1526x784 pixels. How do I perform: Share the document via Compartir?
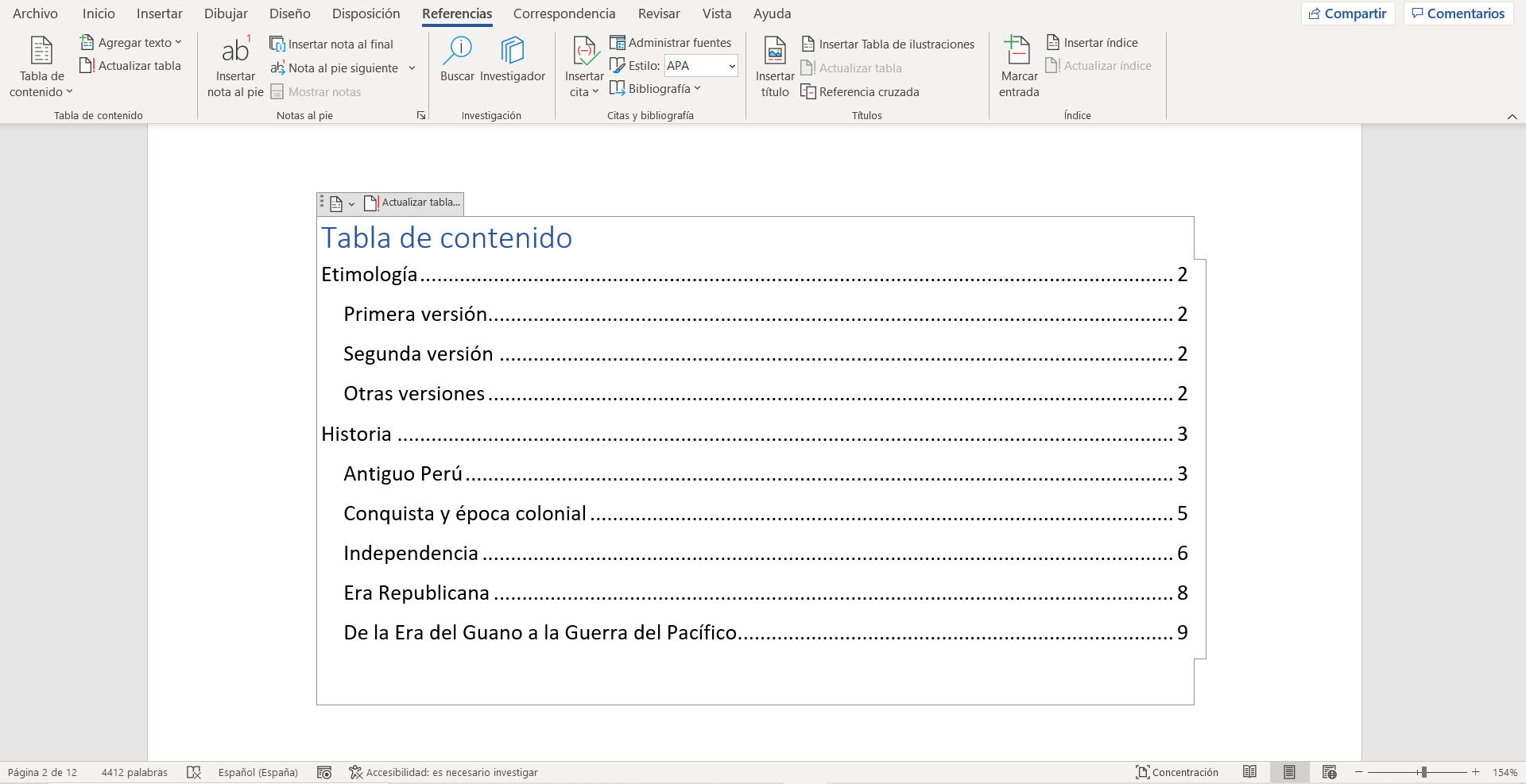tap(1347, 13)
